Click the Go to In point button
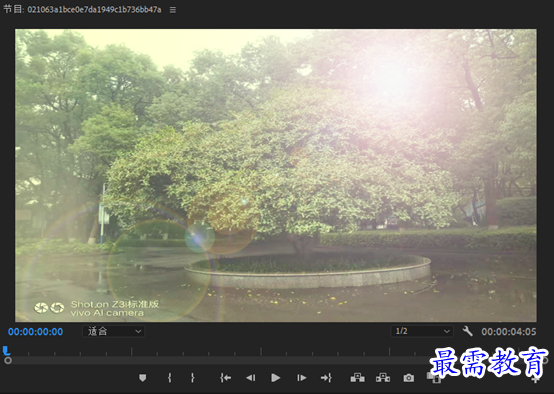The height and width of the screenshot is (394, 554). tap(225, 378)
